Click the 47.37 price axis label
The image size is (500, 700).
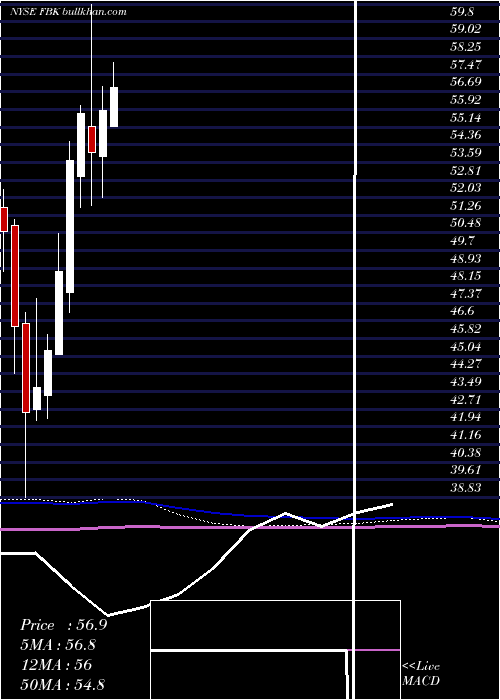[x=465, y=294]
